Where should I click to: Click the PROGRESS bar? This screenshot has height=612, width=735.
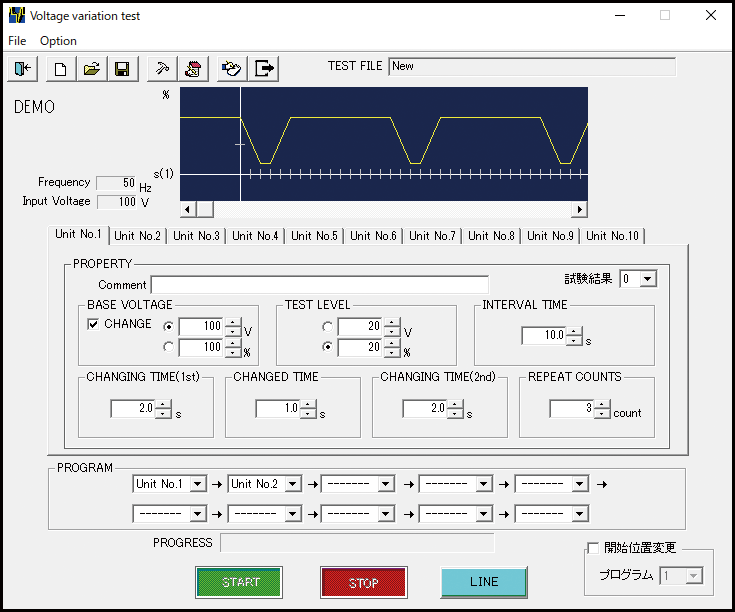click(x=357, y=543)
